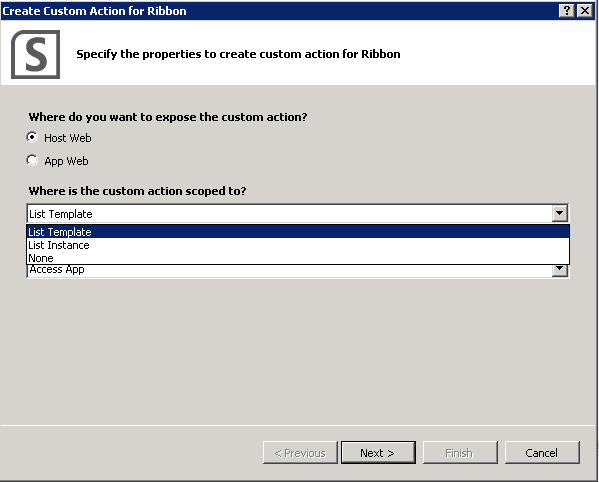Click the Finish button
The width and height of the screenshot is (599, 482).
pyautogui.click(x=460, y=453)
